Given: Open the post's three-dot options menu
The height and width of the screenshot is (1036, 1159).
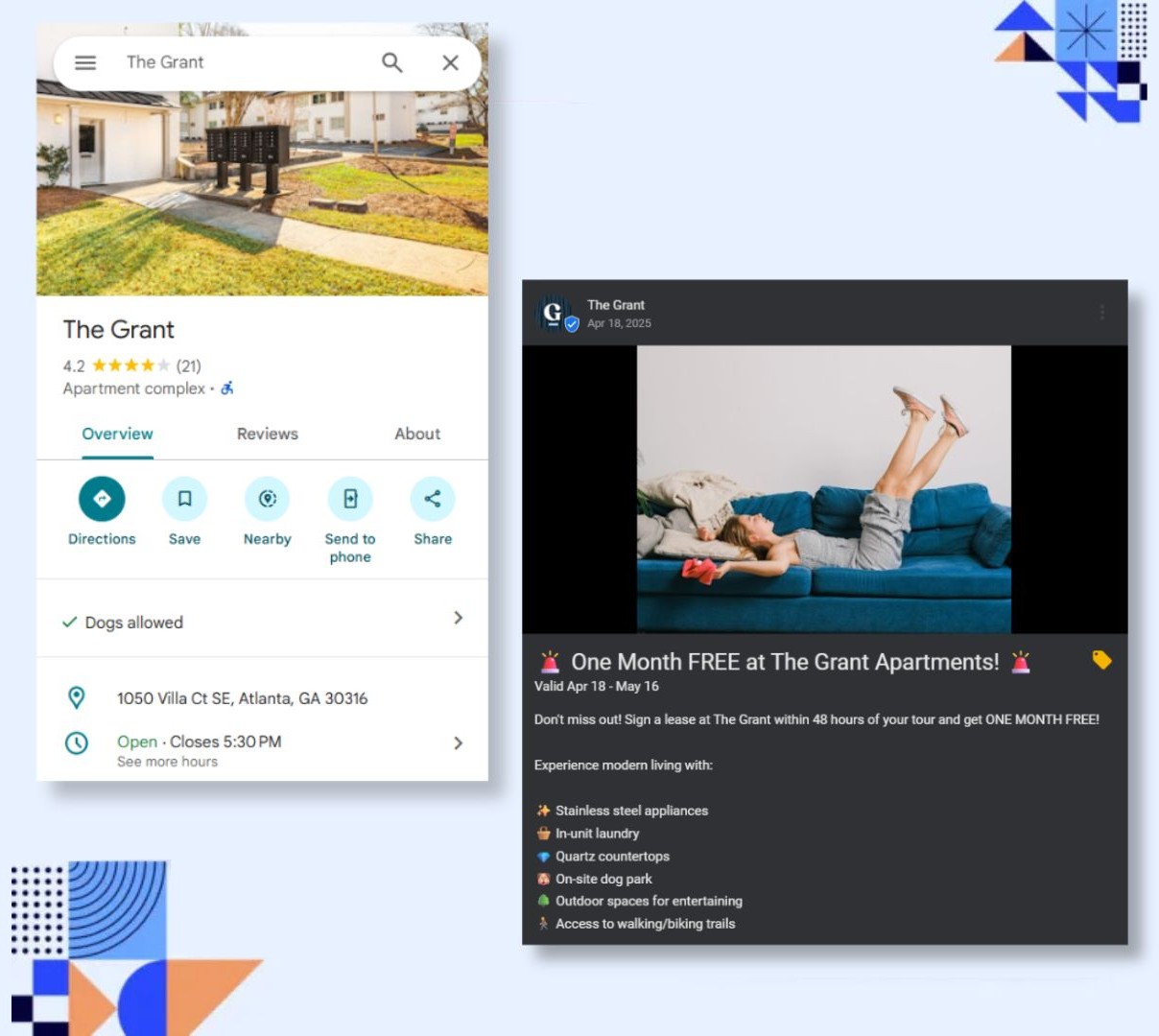Looking at the screenshot, I should (x=1101, y=313).
